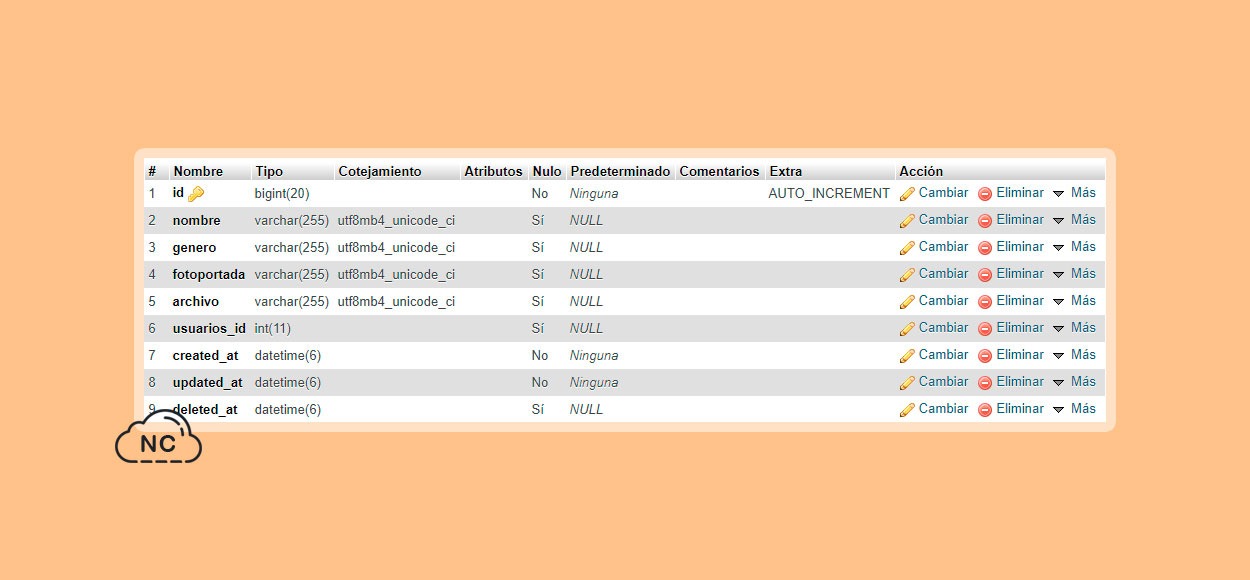
Task: Click Cambiar link for nombre
Action: click(943, 220)
